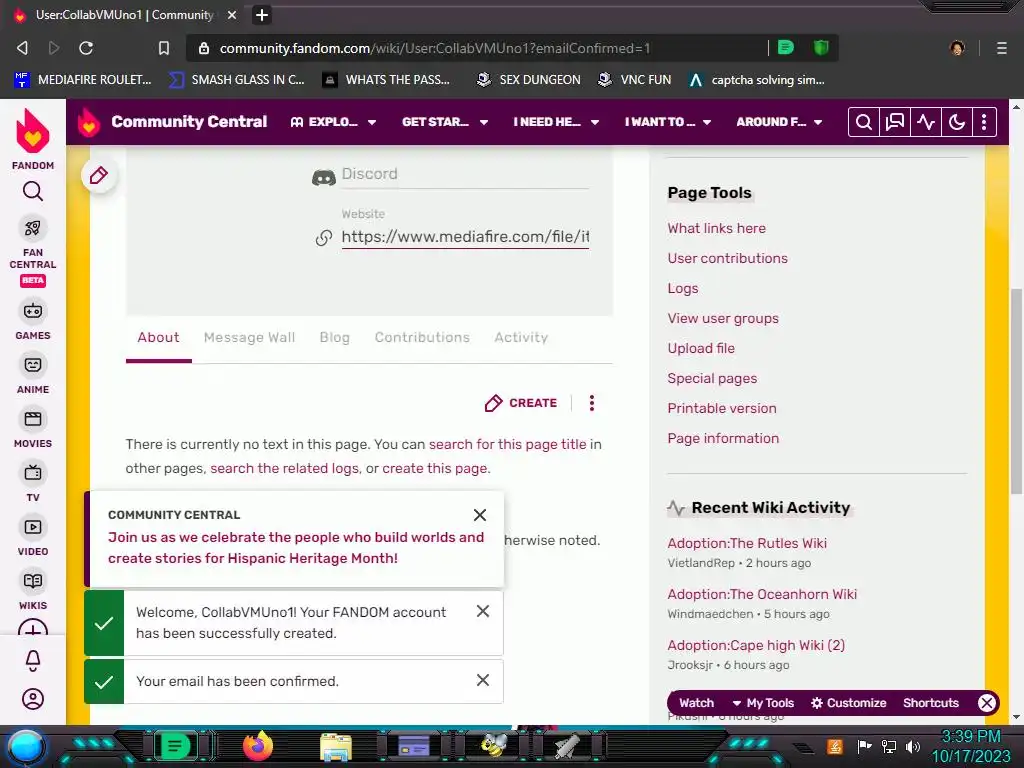Screen dimensions: 1024x768
Task: Dismiss the Community Central Hispanic Heritage banner
Action: pos(479,515)
